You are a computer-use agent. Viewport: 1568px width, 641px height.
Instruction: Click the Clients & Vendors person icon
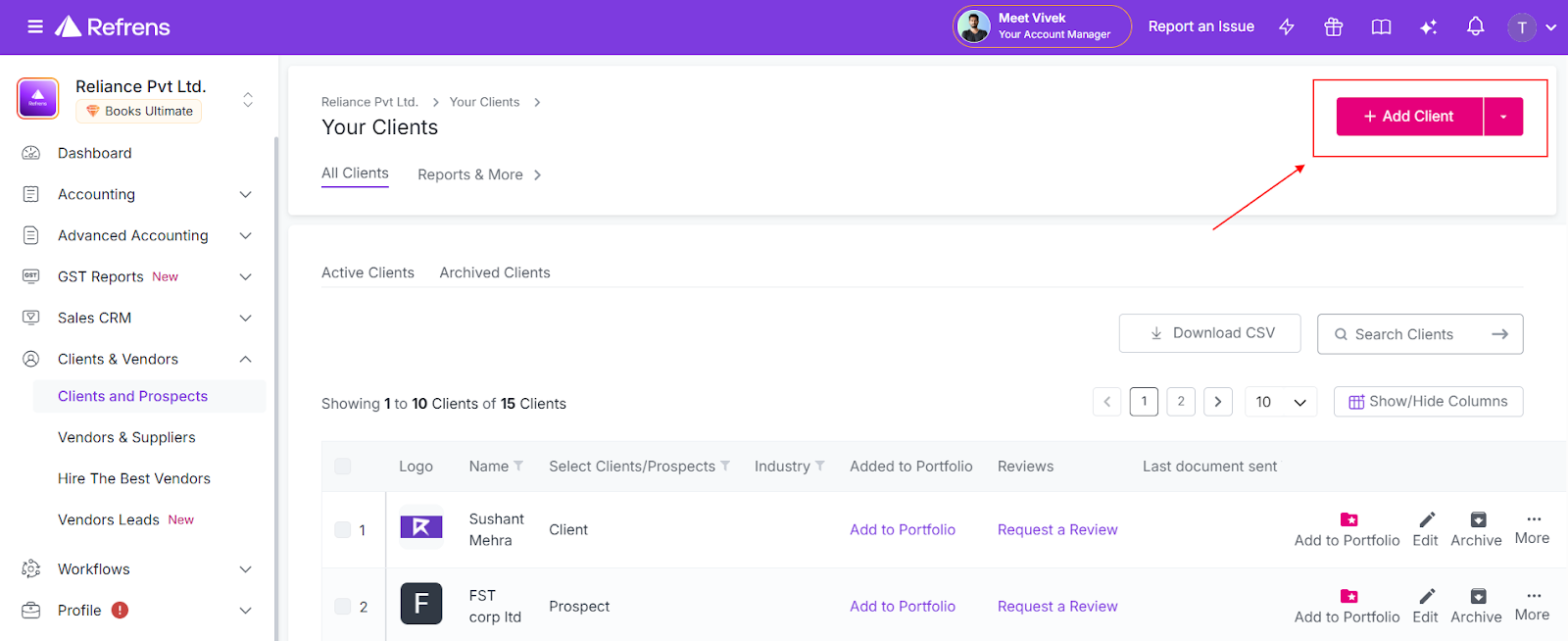click(31, 359)
